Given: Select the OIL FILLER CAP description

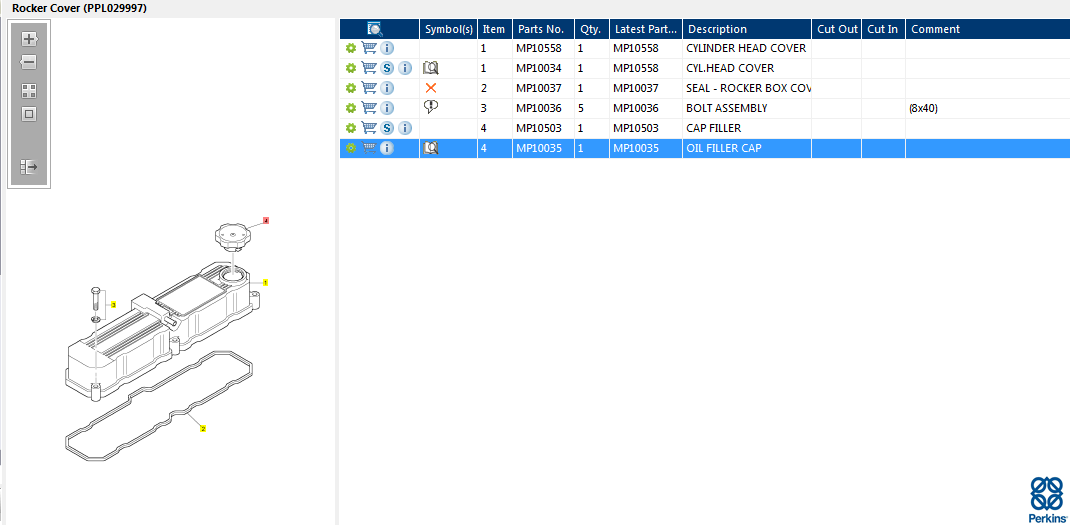Looking at the screenshot, I should click(723, 147).
